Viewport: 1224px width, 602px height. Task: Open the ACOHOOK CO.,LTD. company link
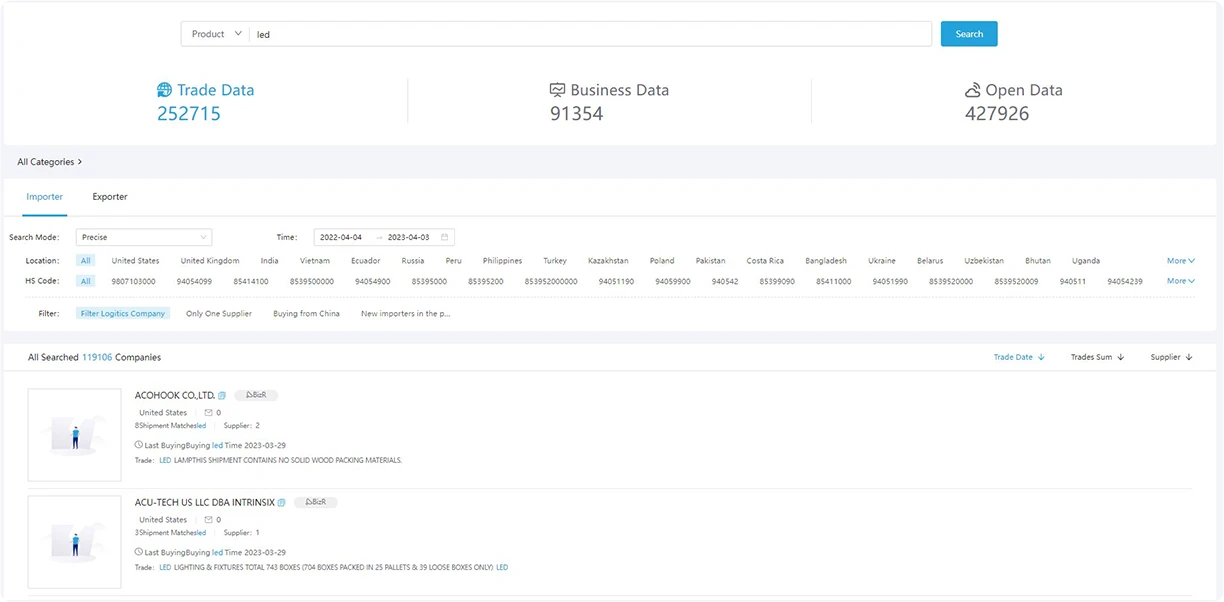point(175,395)
